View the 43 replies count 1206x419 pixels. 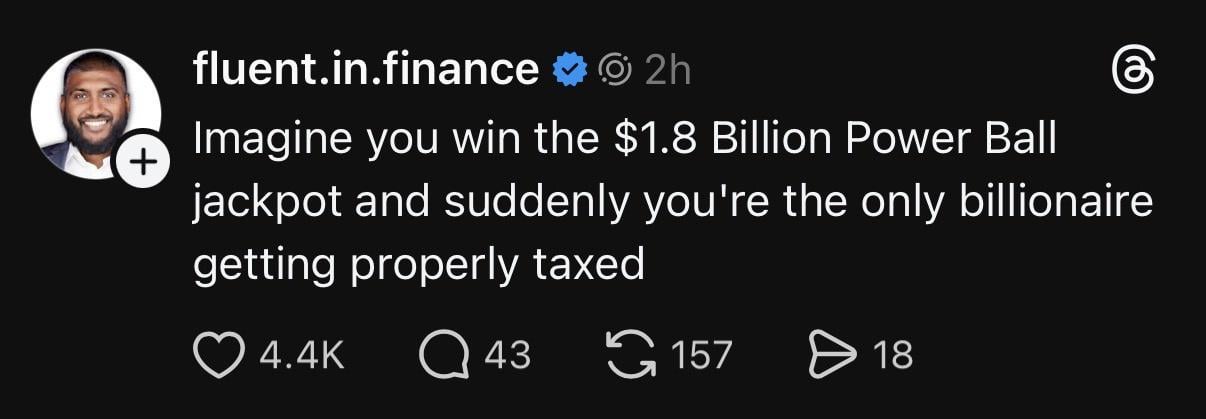[x=507, y=355]
